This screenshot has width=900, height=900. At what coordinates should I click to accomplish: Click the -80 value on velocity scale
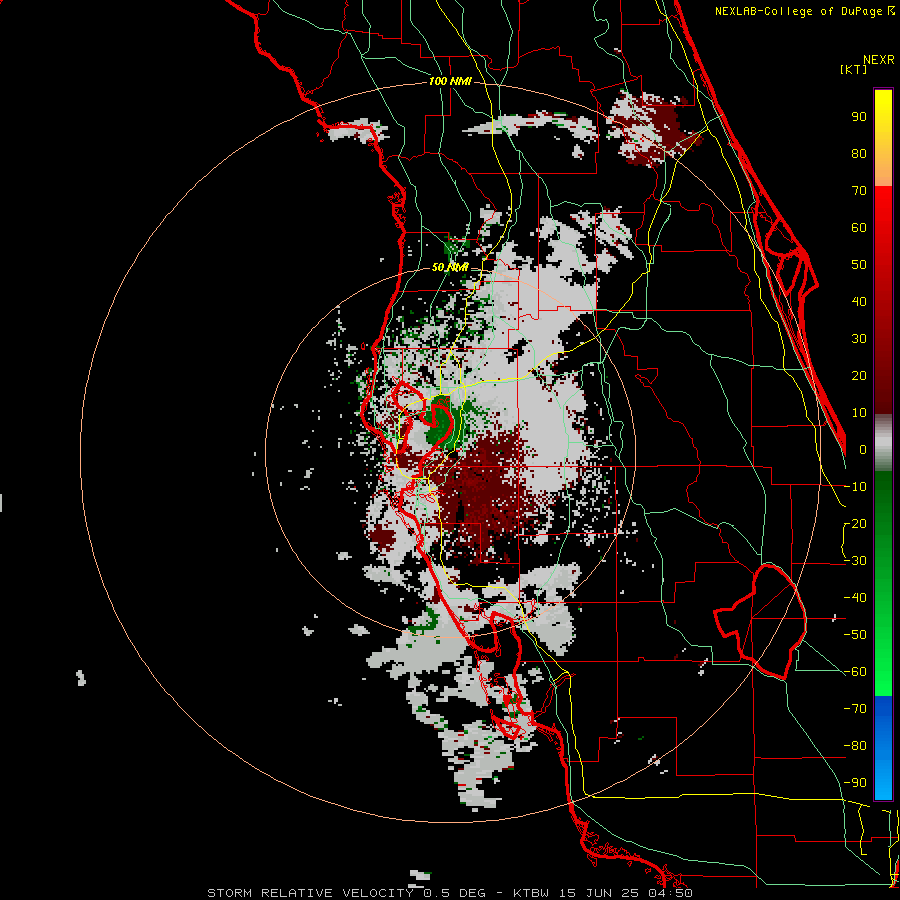[x=855, y=746]
